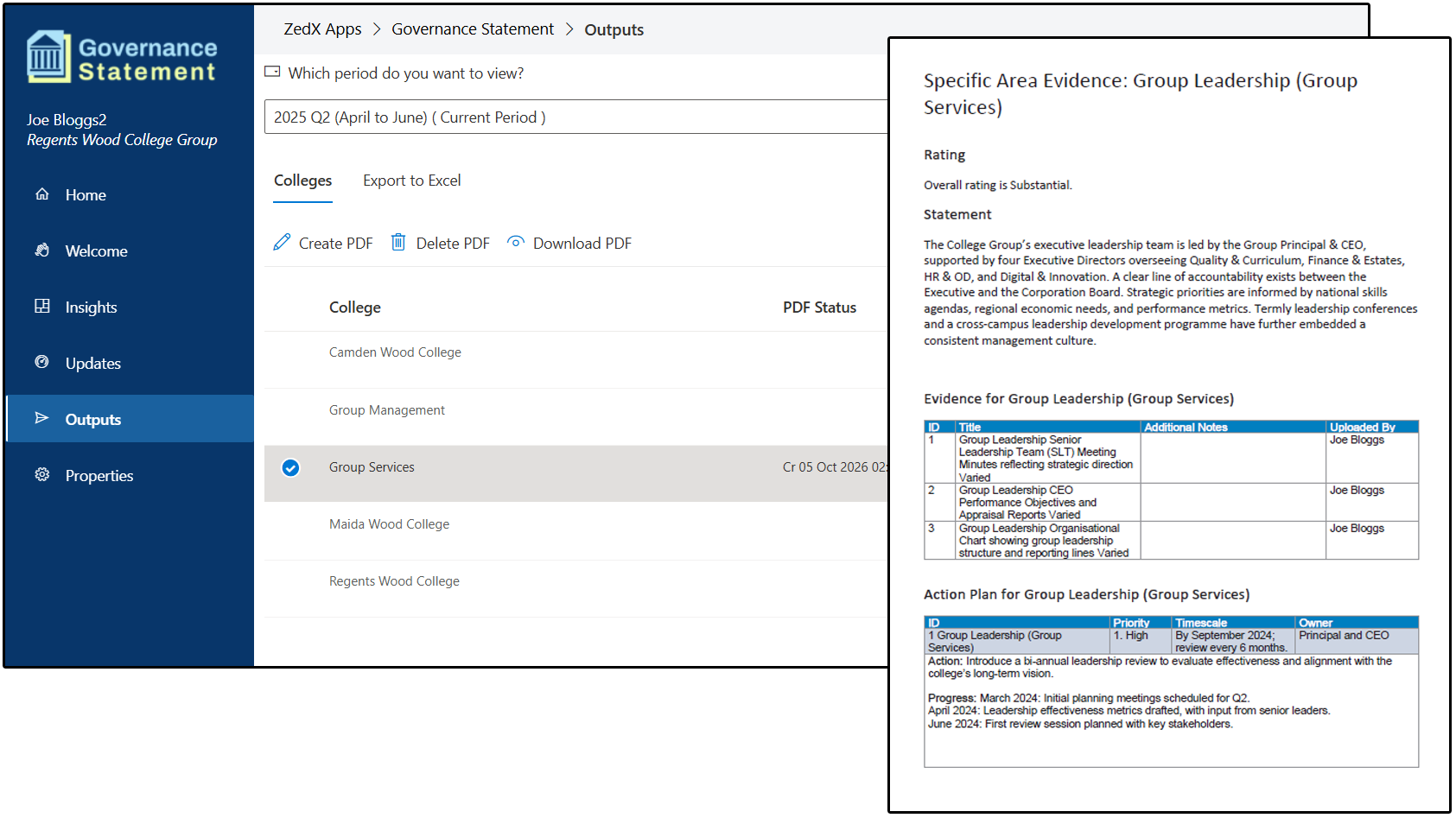Select Outputs in the sidebar menu
Screen dimensions: 1456x818
(130, 419)
